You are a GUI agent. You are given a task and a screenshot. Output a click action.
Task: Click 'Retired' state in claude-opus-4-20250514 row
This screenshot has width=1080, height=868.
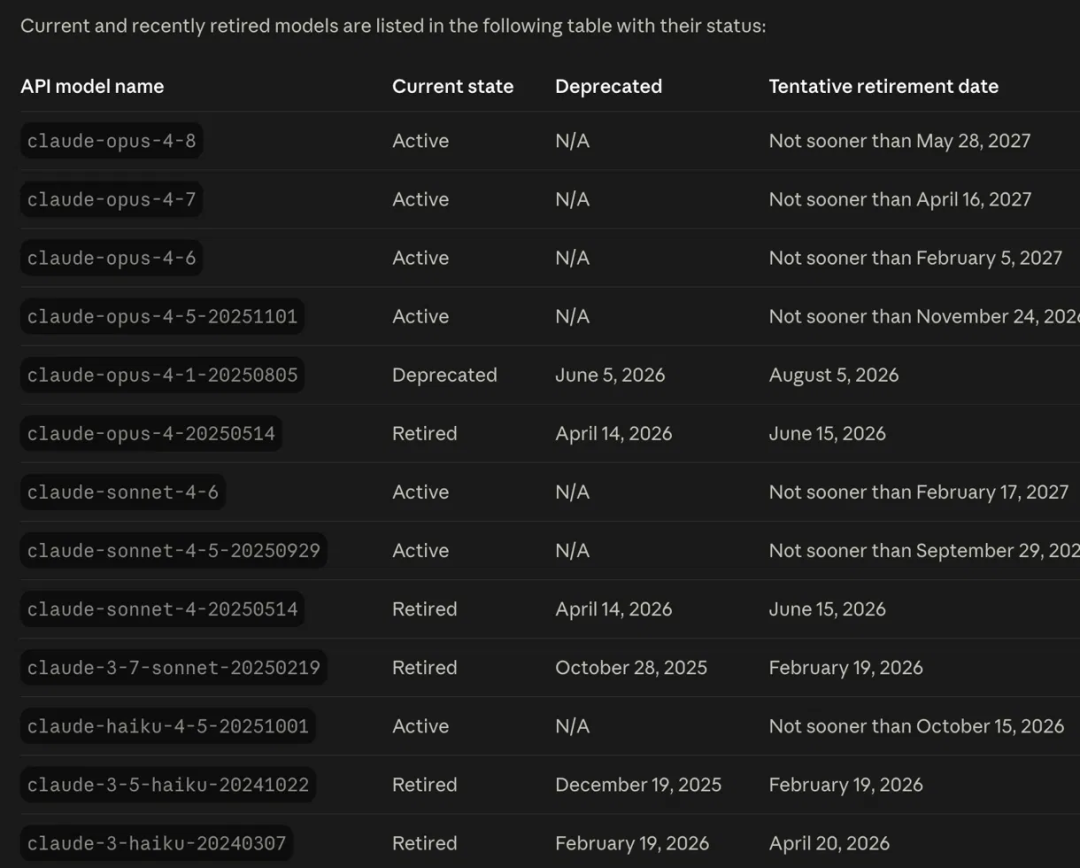(424, 433)
